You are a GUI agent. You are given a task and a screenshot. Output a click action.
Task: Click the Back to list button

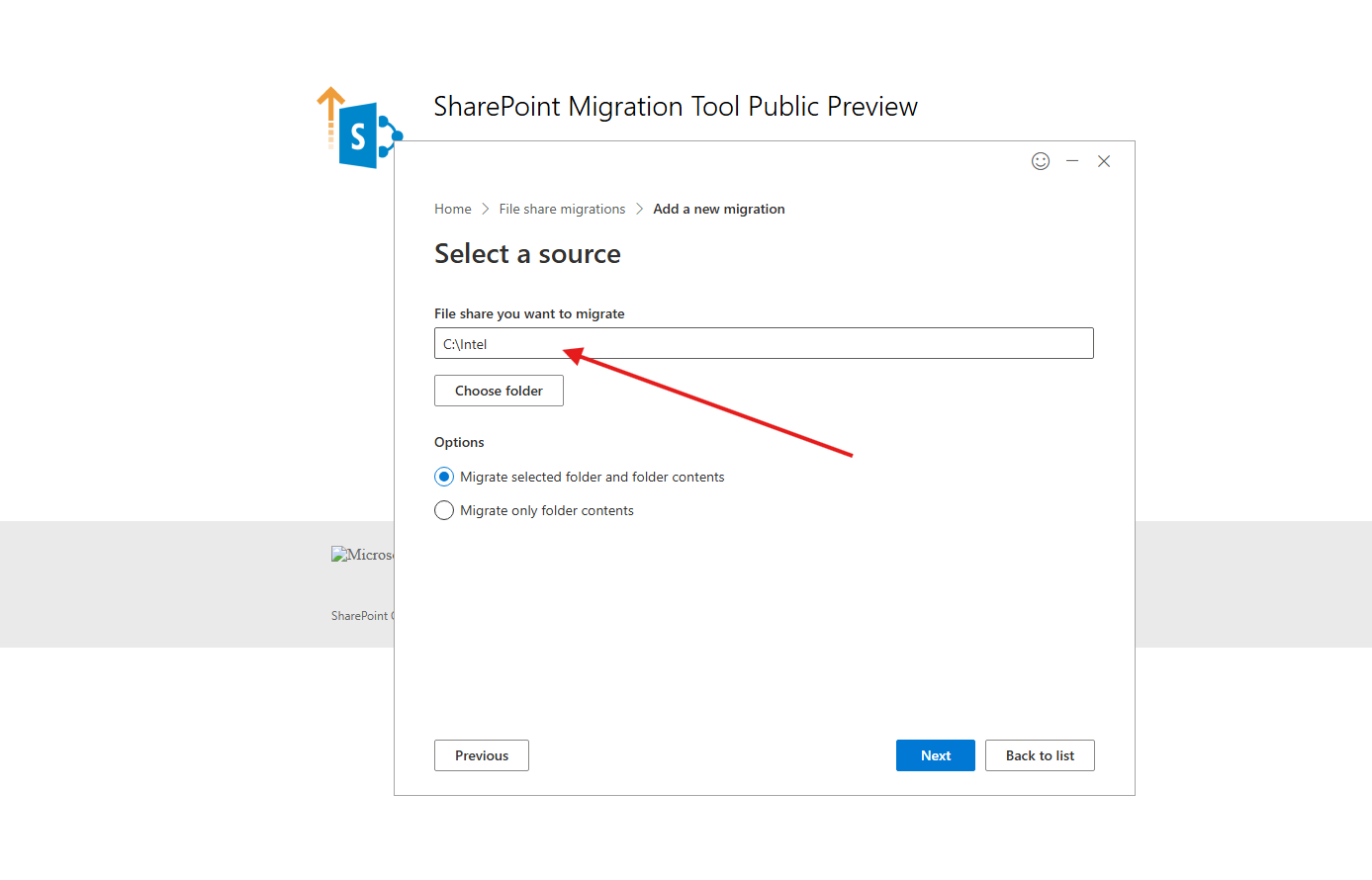(1040, 755)
